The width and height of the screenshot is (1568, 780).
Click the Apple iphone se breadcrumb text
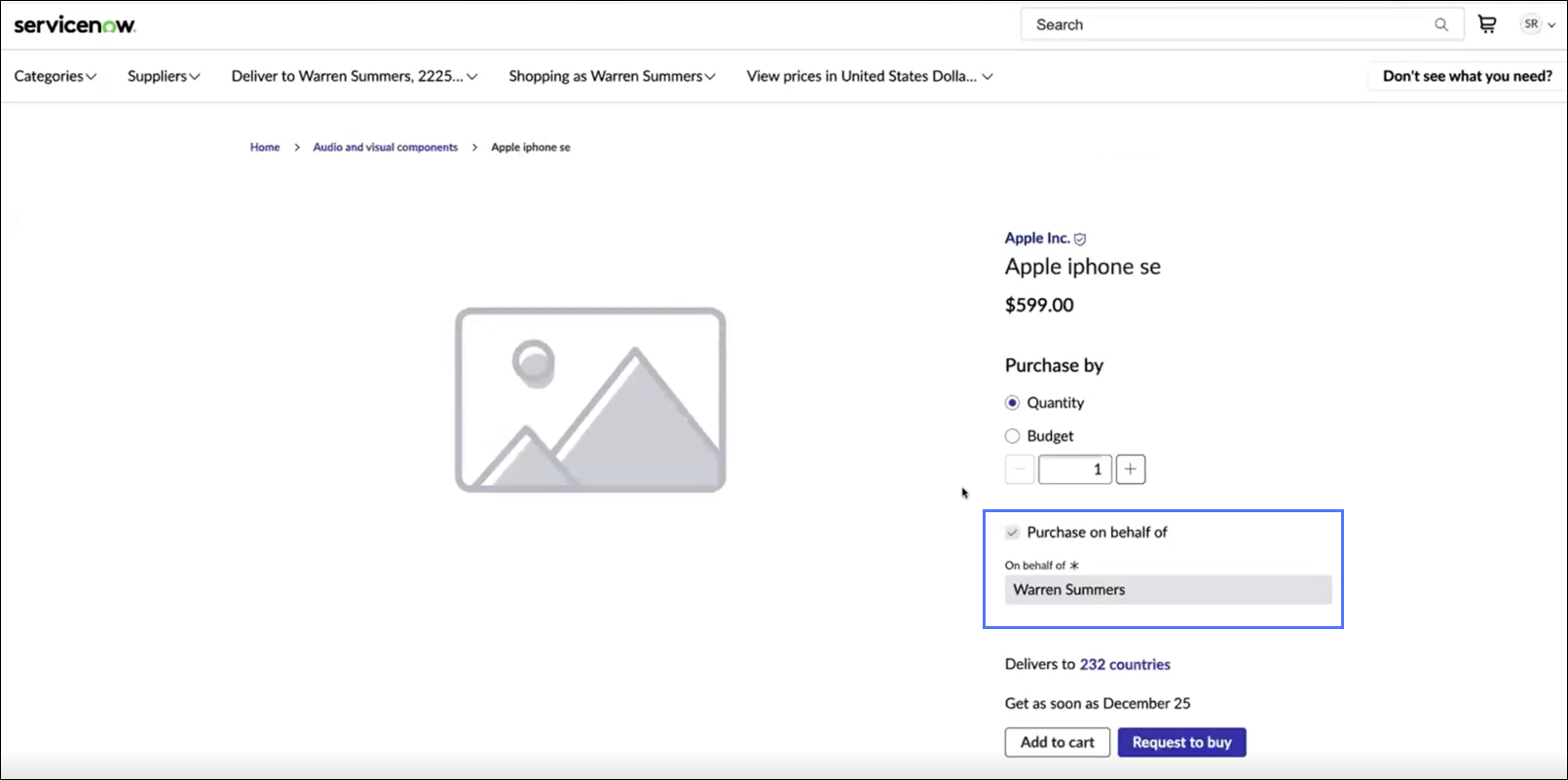(x=531, y=147)
